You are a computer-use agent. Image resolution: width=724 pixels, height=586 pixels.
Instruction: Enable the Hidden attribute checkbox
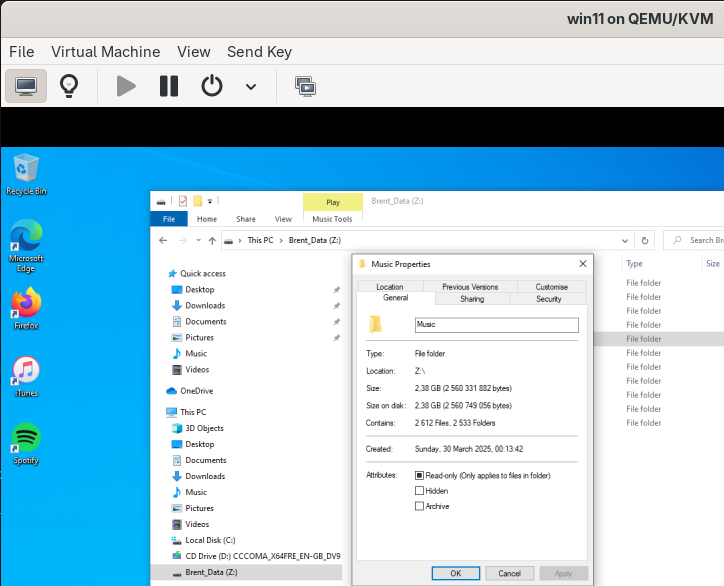click(x=419, y=490)
